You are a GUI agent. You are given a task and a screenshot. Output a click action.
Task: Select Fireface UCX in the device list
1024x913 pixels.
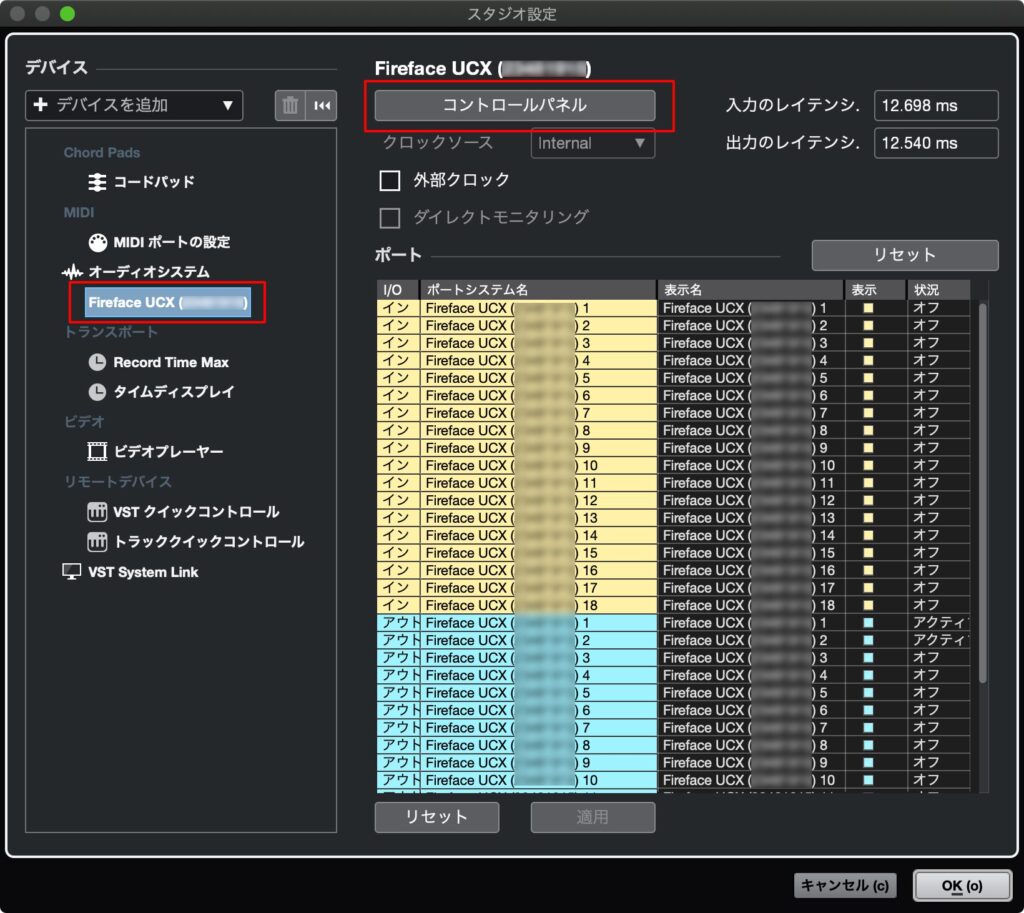[x=166, y=302]
